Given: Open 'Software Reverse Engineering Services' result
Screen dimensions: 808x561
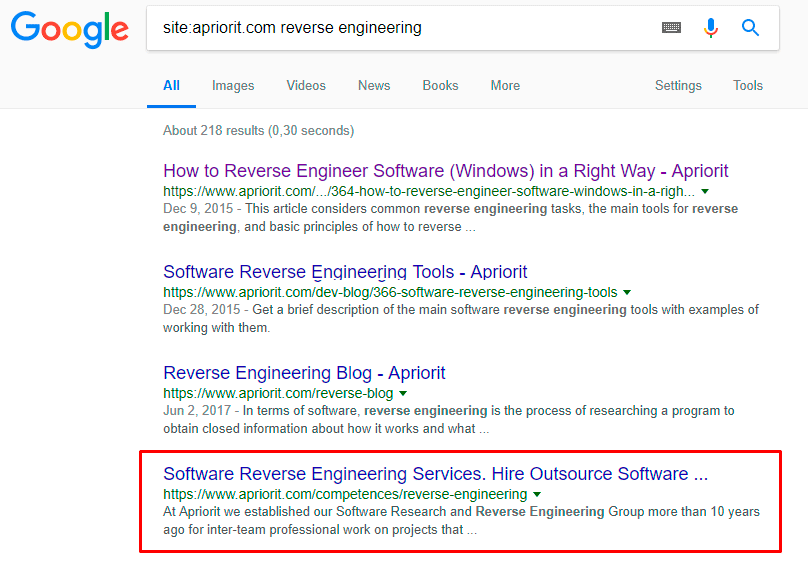Looking at the screenshot, I should click(435, 473).
